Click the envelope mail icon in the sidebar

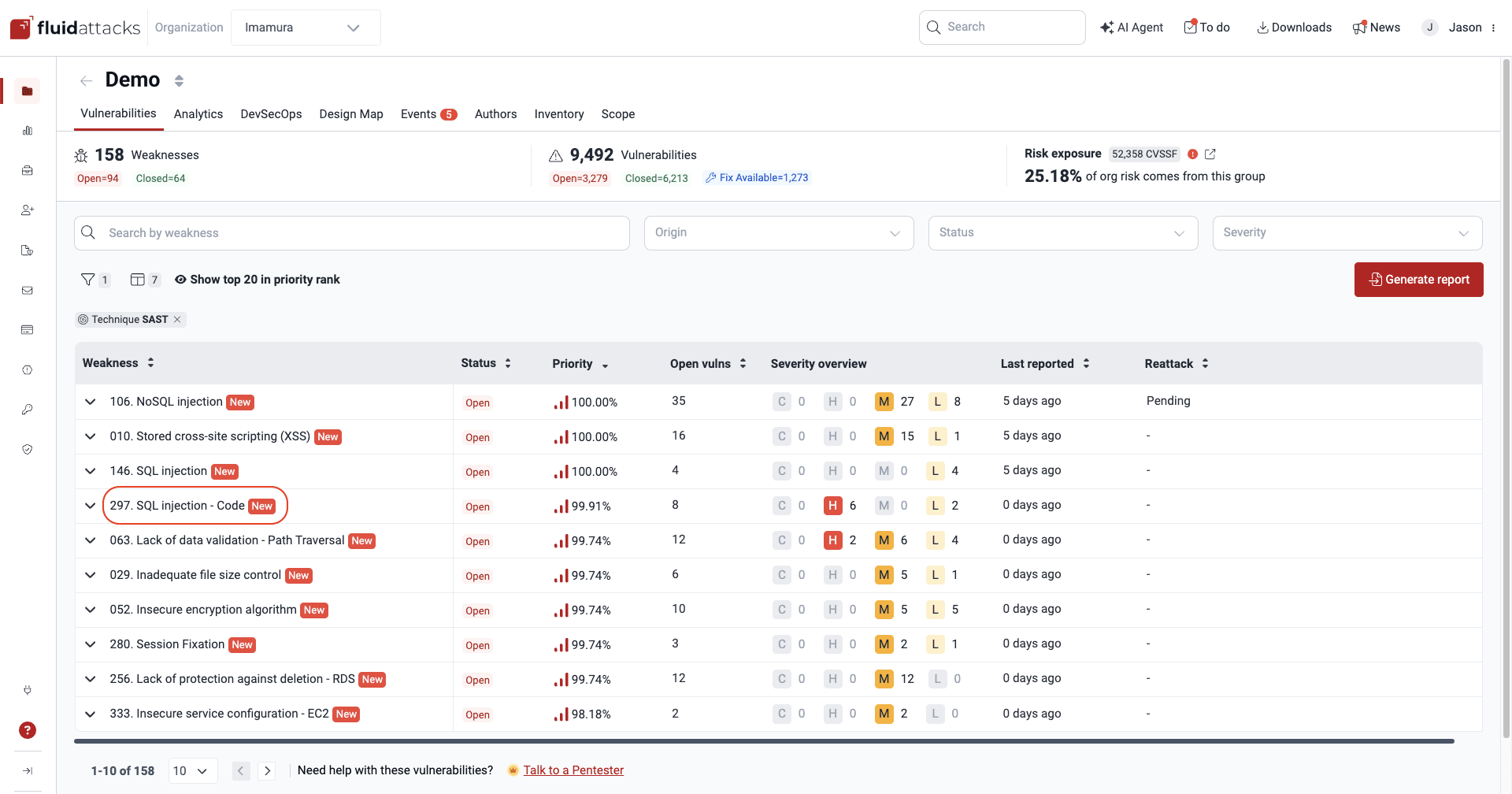[x=28, y=290]
